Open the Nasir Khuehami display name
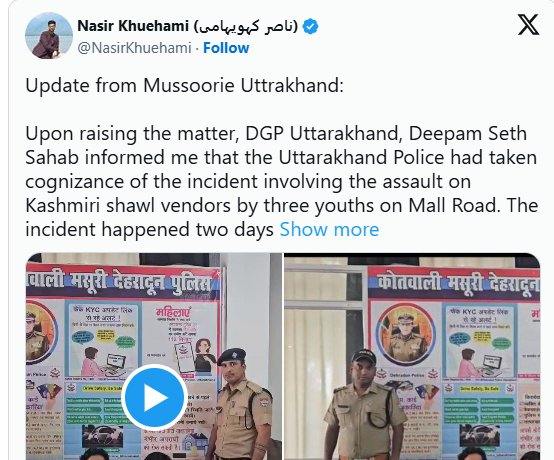554x460 pixels. click(x=133, y=26)
